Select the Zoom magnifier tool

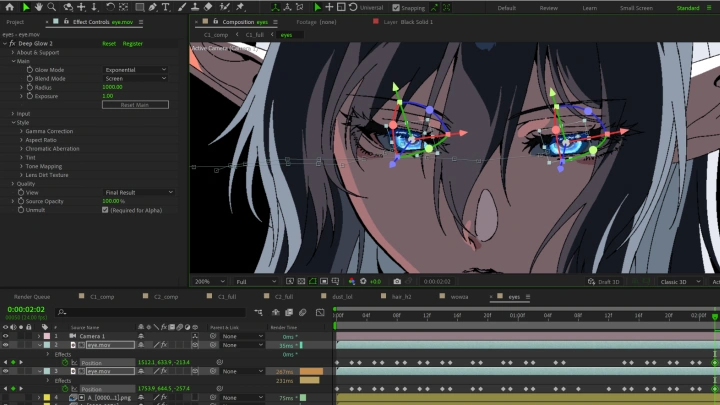coord(52,7)
